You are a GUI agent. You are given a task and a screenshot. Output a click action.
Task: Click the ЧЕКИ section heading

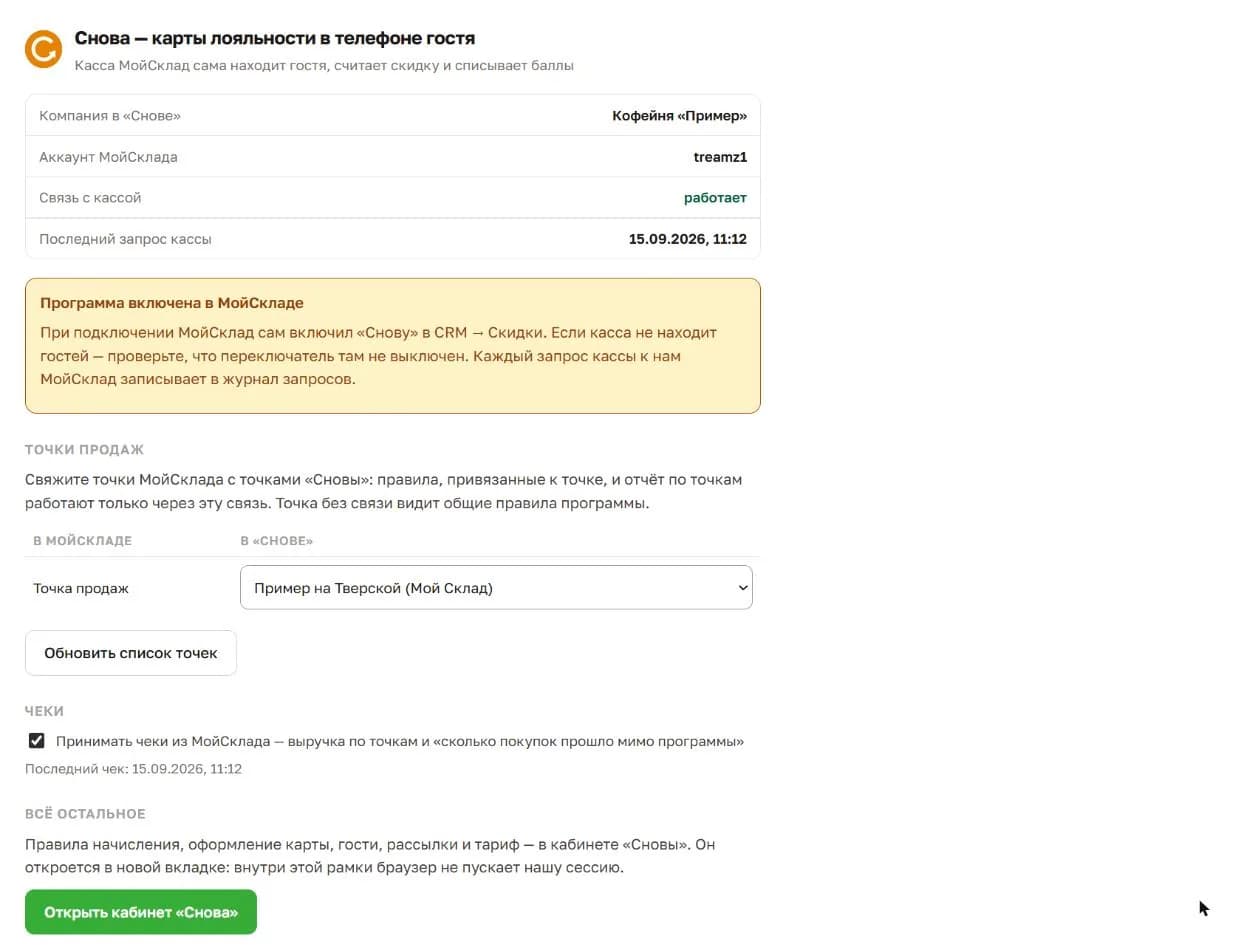pyautogui.click(x=44, y=711)
